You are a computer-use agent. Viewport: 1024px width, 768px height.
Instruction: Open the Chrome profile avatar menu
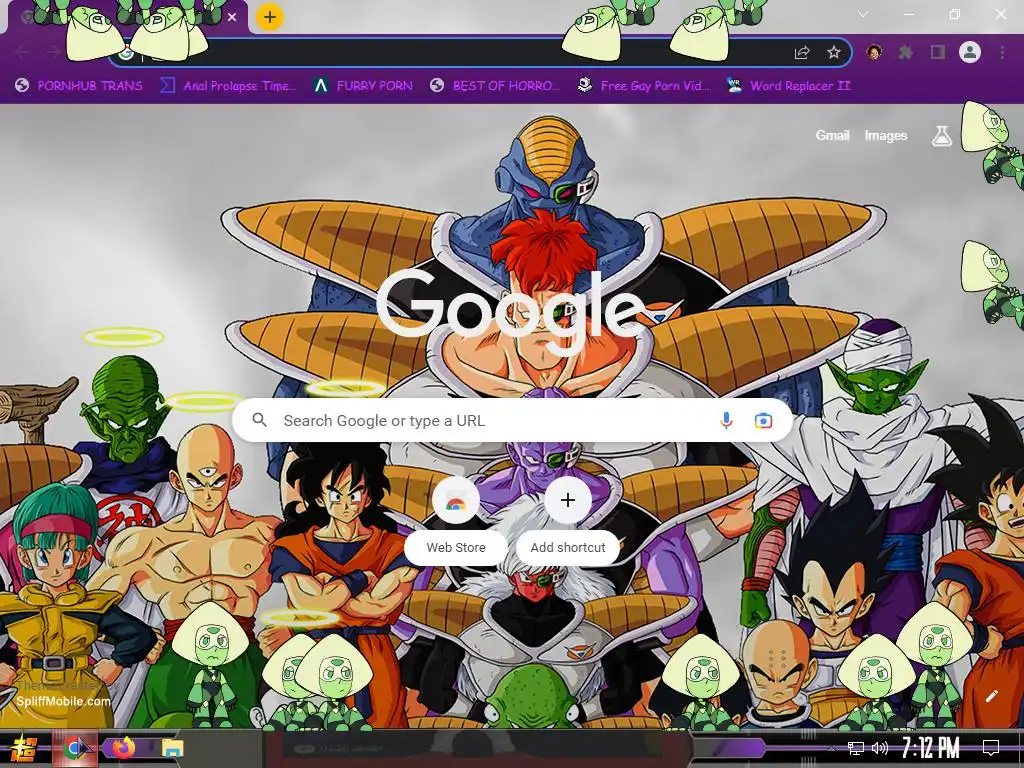[x=970, y=52]
